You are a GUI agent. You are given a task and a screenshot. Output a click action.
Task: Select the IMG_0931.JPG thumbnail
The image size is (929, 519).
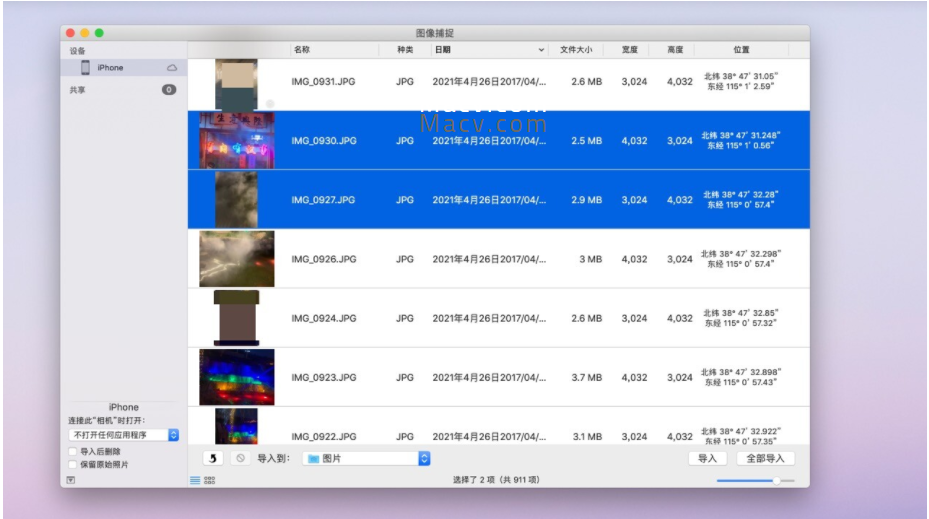(236, 85)
